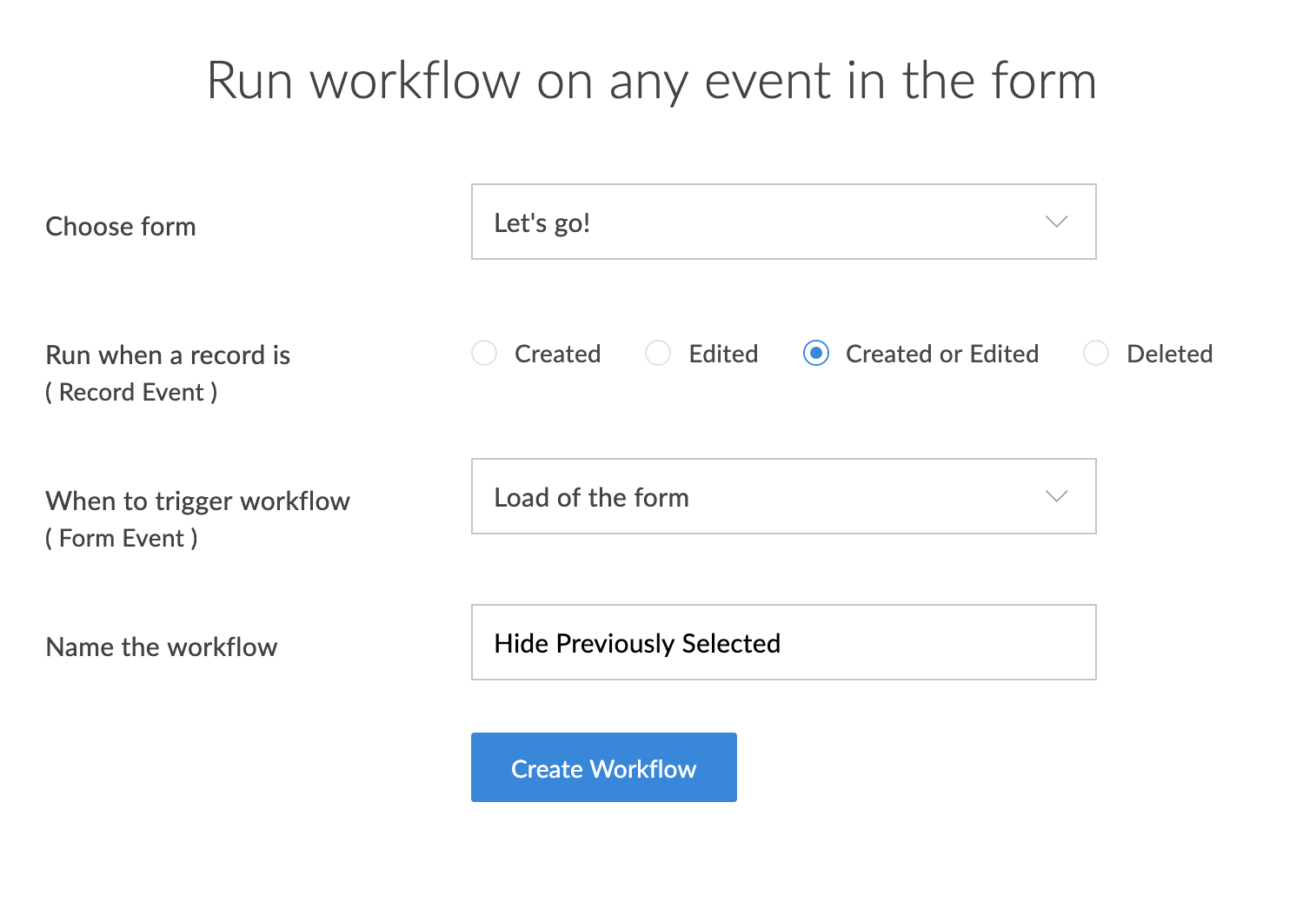This screenshot has height=902, width=1316.
Task: Select the Created or Edited radio circle
Action: click(x=816, y=354)
